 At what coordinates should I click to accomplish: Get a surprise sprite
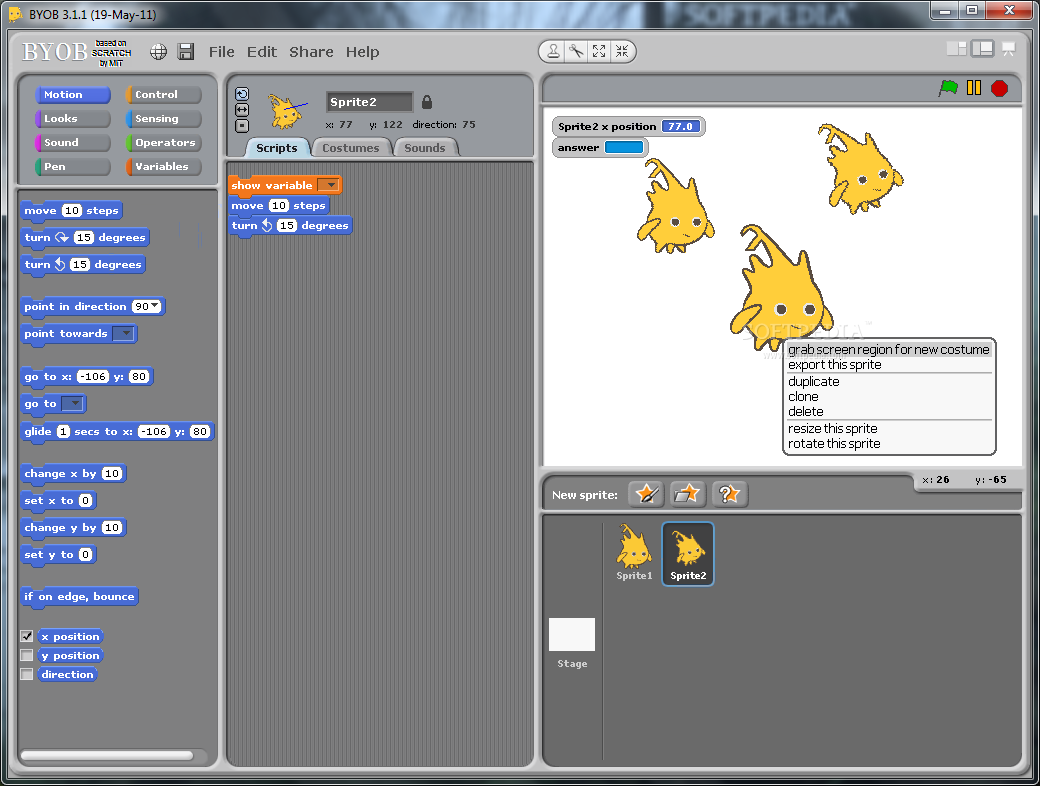[x=729, y=493]
